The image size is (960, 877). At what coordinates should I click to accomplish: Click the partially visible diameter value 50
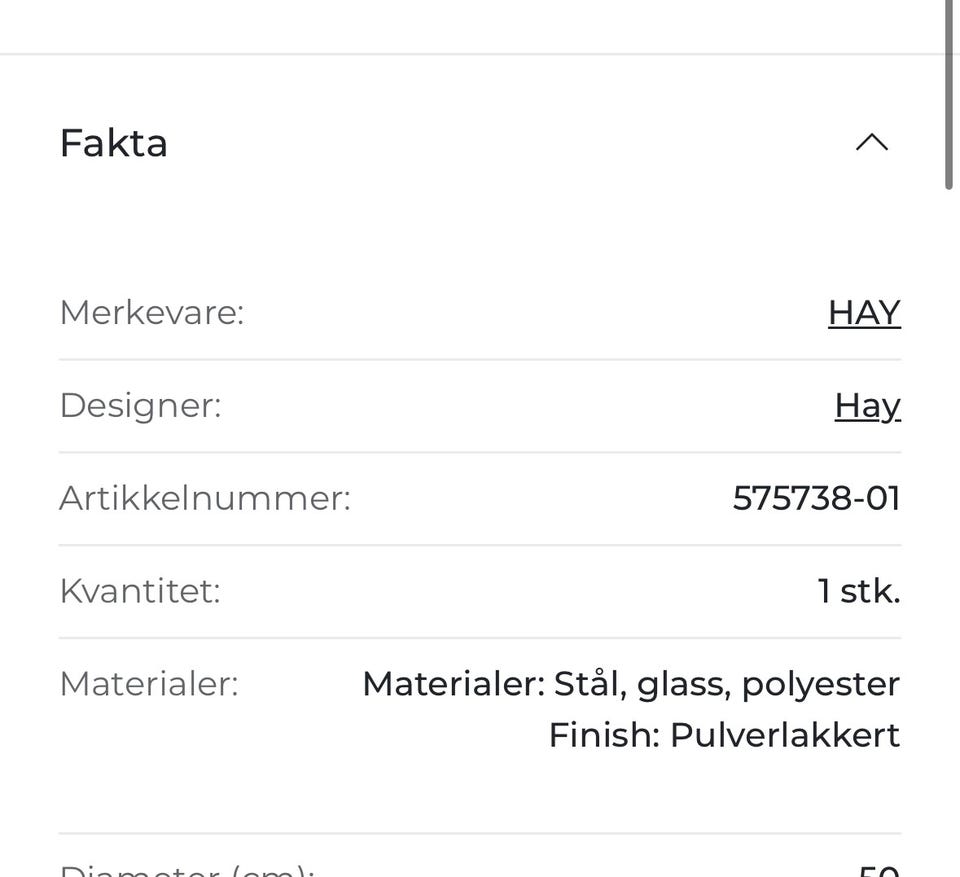(879, 869)
